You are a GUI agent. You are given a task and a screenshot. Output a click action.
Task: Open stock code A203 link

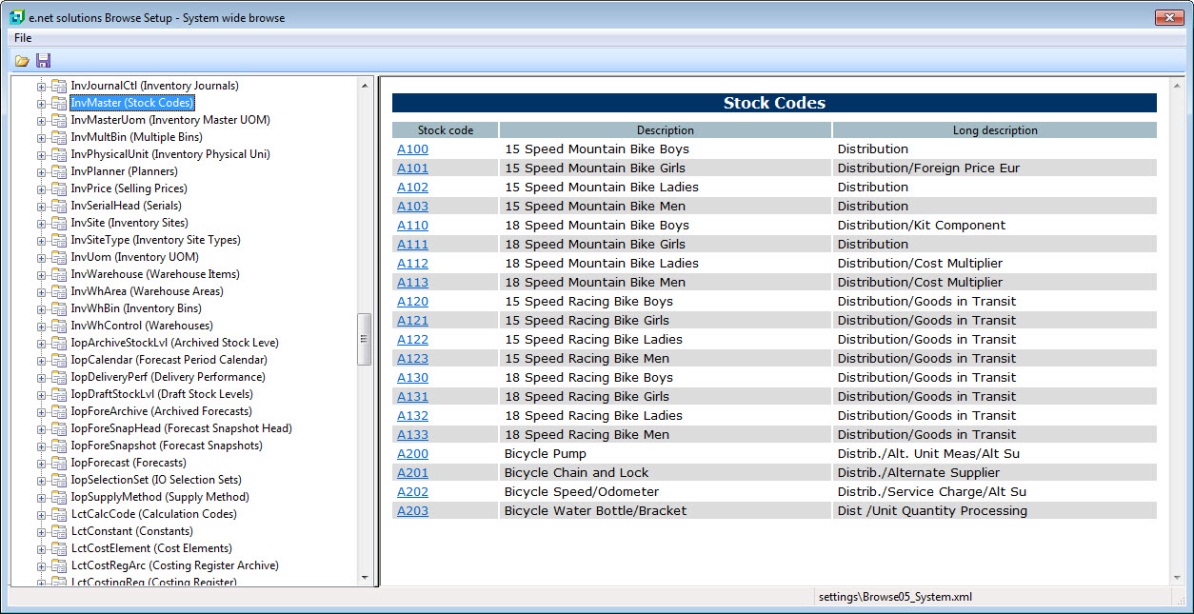412,511
